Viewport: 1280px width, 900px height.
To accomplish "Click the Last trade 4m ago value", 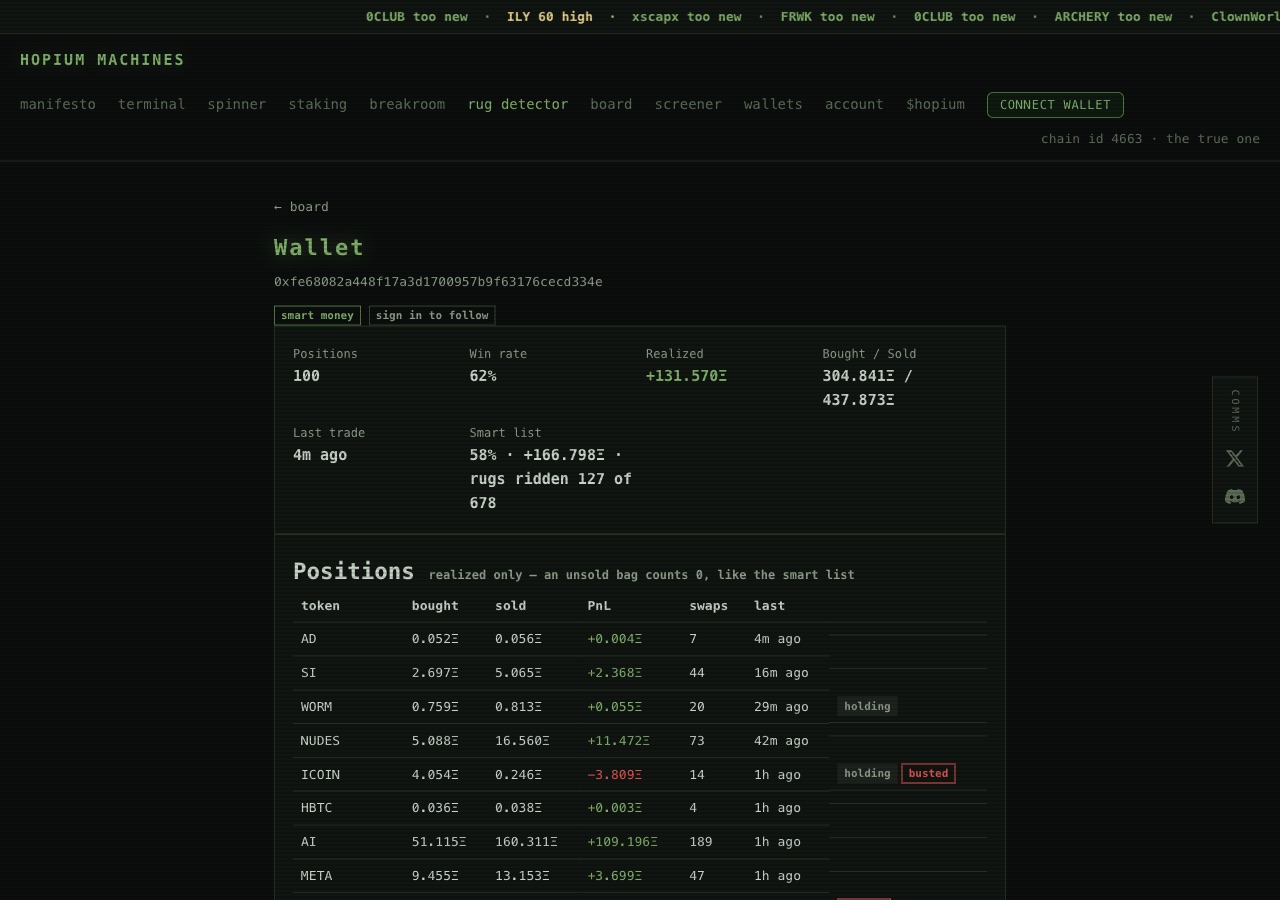I will 320,455.
